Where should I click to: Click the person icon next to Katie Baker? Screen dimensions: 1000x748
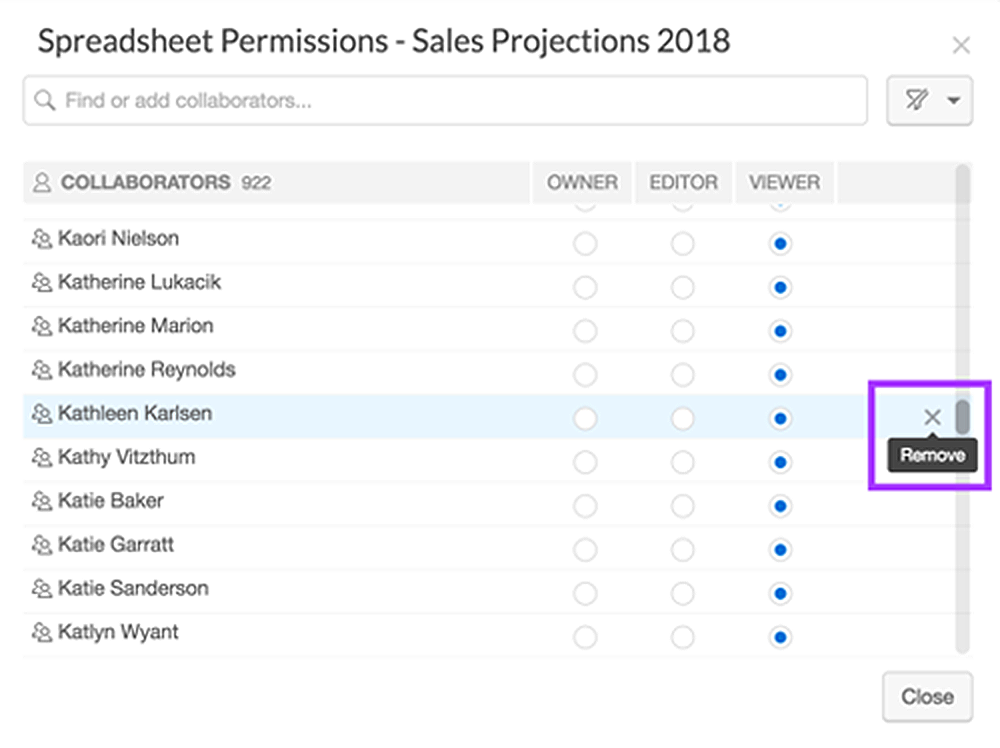click(x=41, y=501)
